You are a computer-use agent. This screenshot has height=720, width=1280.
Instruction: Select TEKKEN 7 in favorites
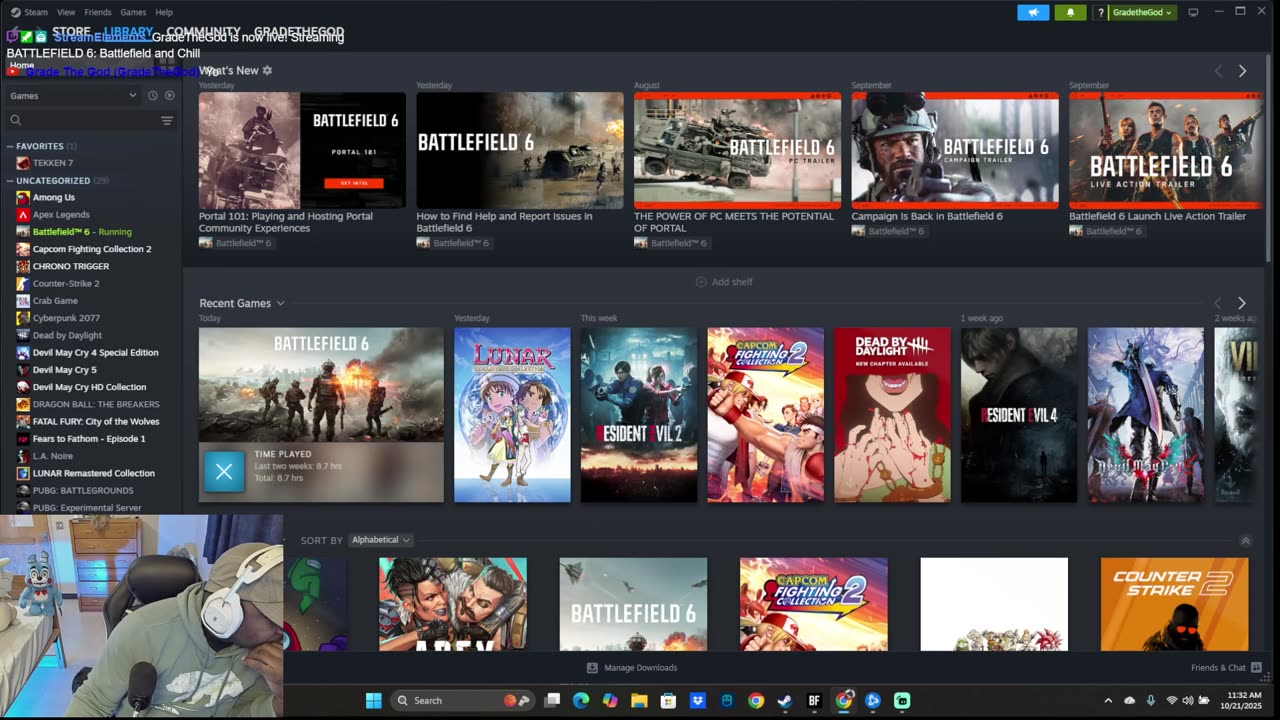(53, 163)
